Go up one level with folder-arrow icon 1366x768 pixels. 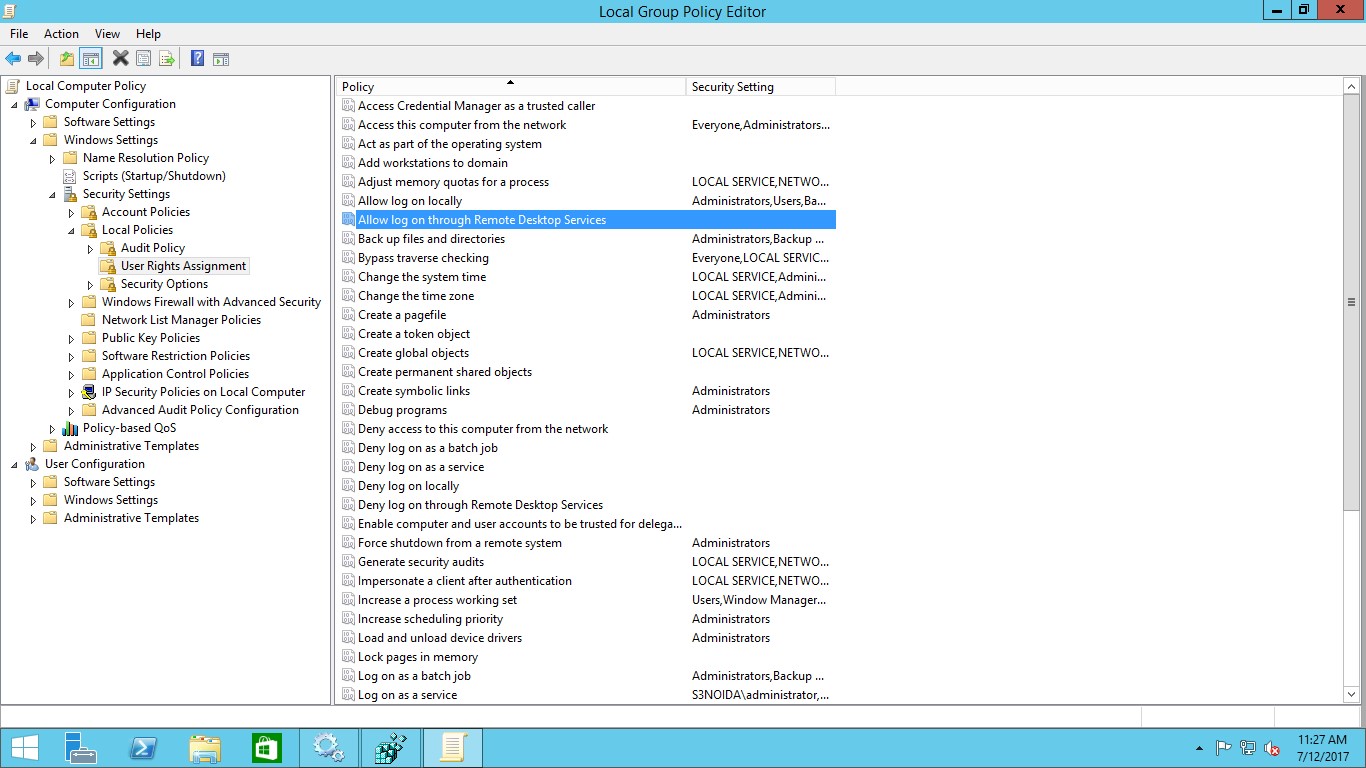pos(67,59)
